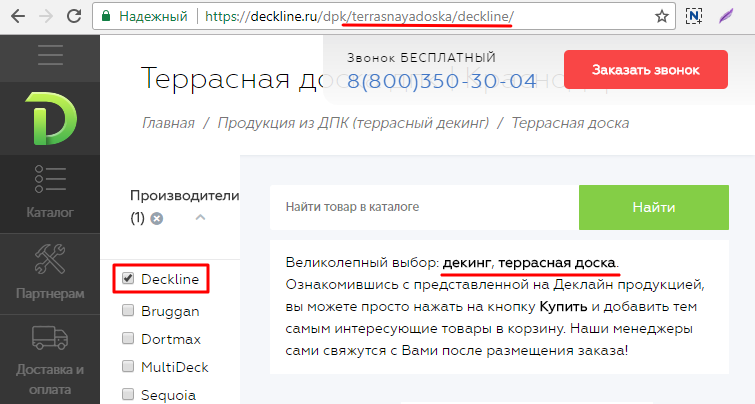Check the Bruggan manufacturer checkbox
This screenshot has height=404, width=755.
point(128,310)
